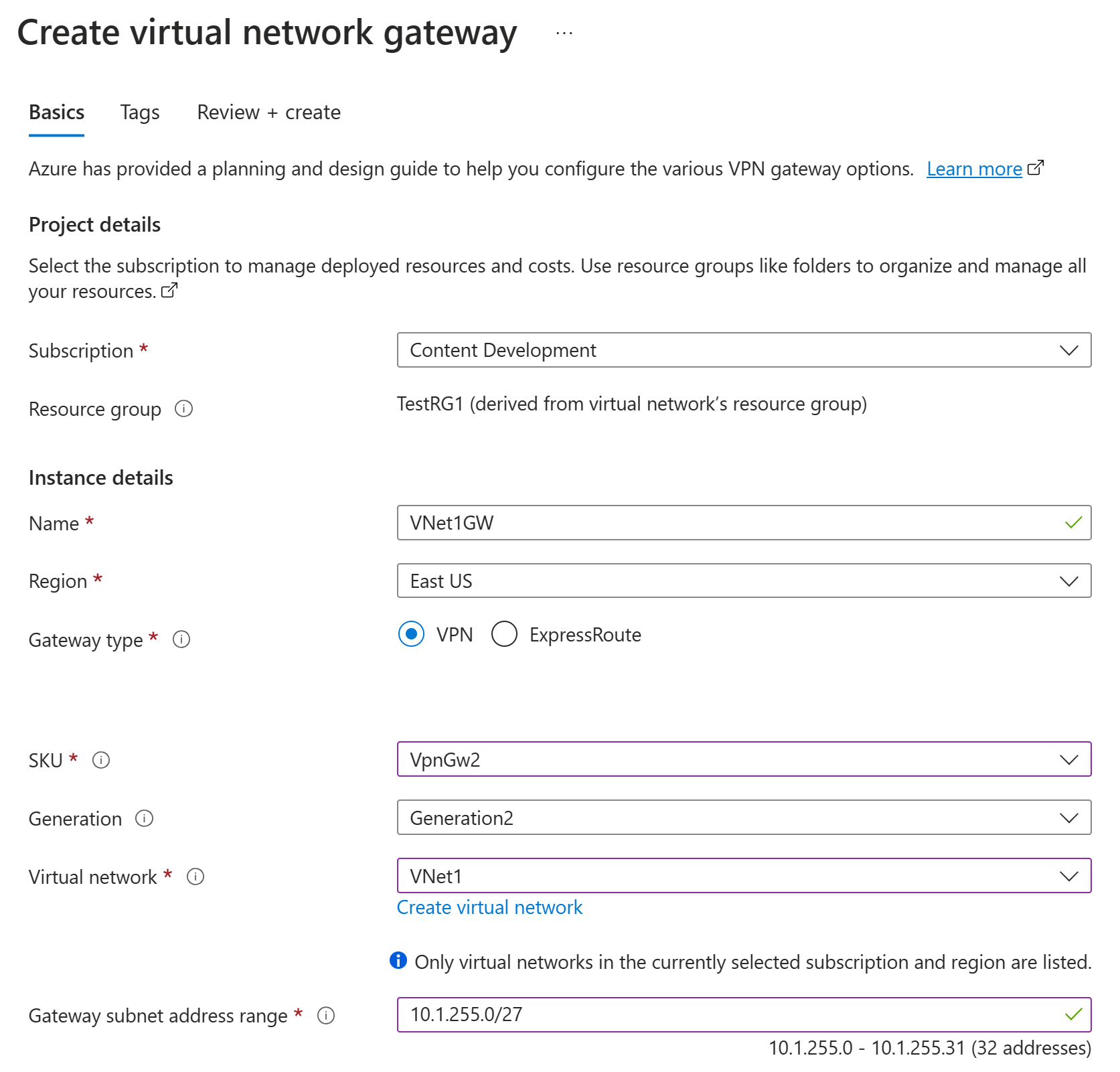The width and height of the screenshot is (1120, 1072).
Task: Go to the Review + create tab
Action: coord(268,112)
